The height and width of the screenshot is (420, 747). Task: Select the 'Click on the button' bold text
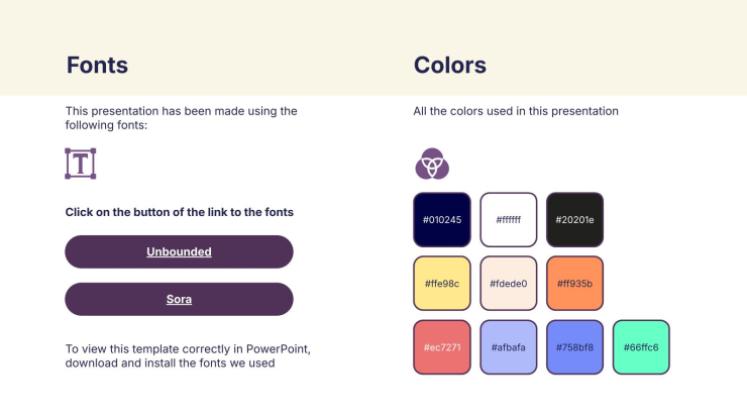pos(179,212)
